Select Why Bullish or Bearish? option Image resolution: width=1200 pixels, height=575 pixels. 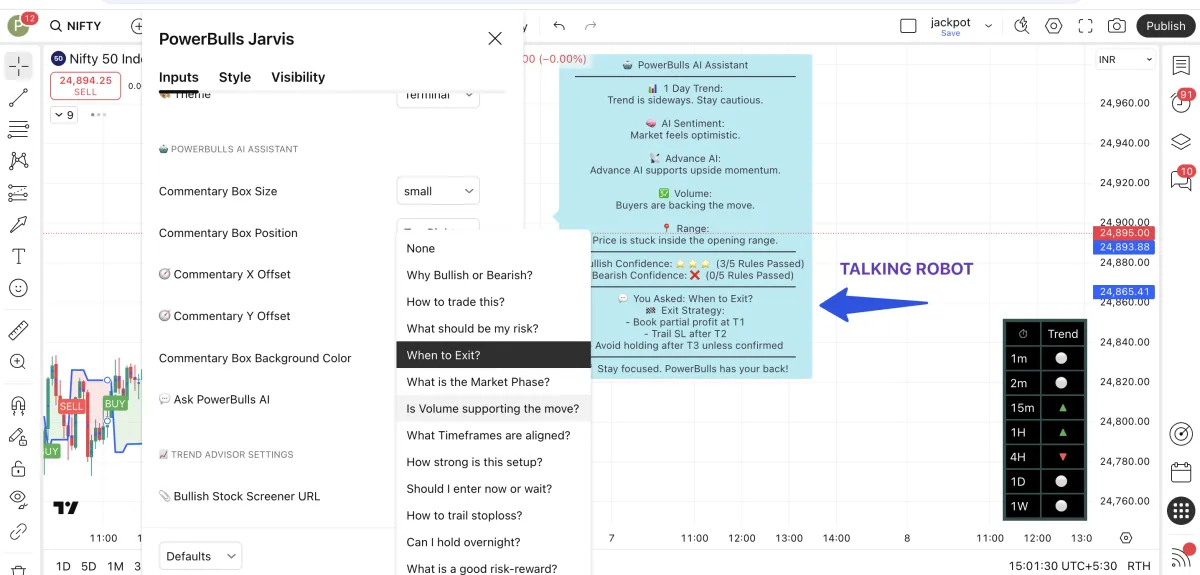tap(493, 275)
